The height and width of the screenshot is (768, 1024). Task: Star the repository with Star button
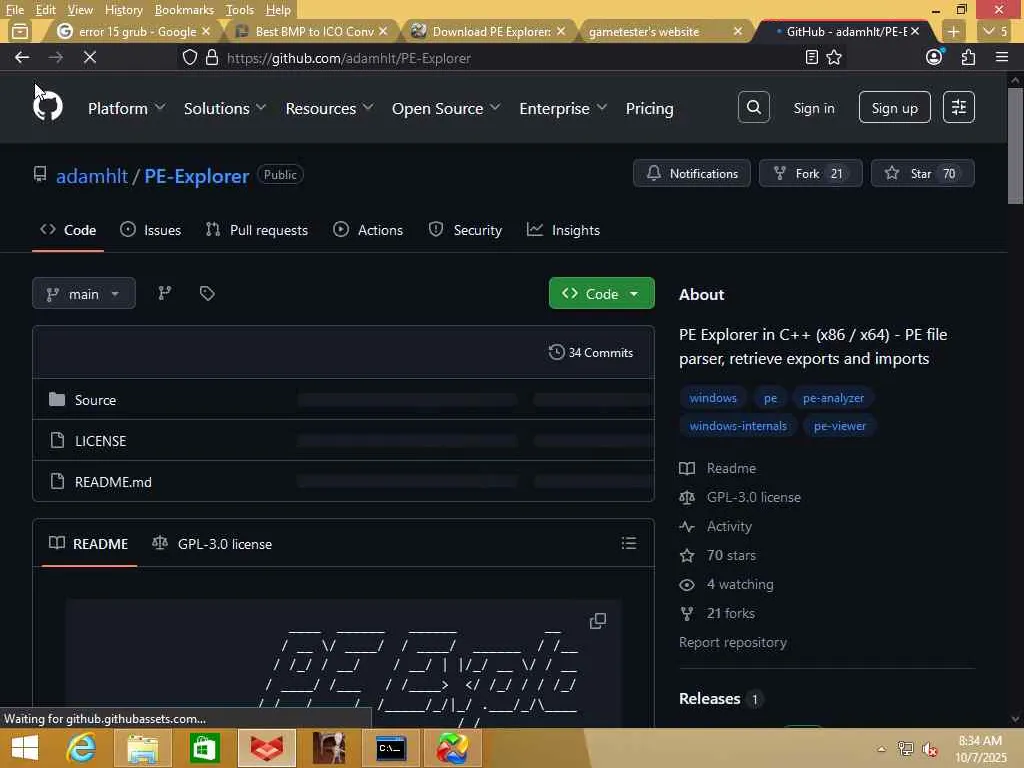click(x=923, y=173)
